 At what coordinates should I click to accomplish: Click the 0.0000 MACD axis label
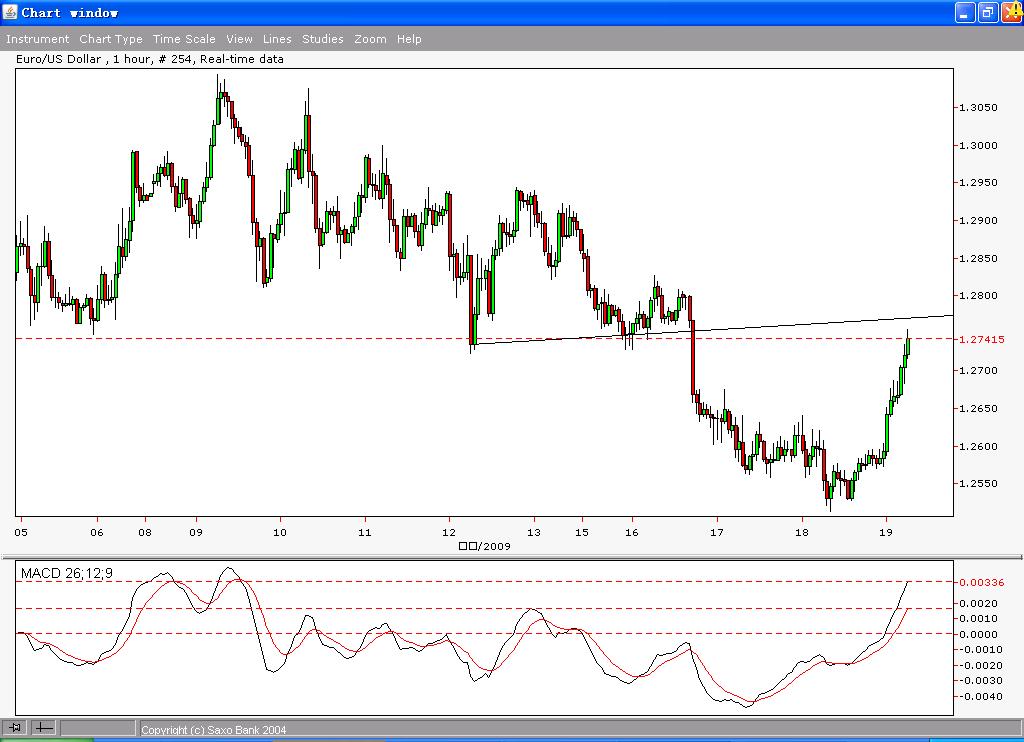978,634
